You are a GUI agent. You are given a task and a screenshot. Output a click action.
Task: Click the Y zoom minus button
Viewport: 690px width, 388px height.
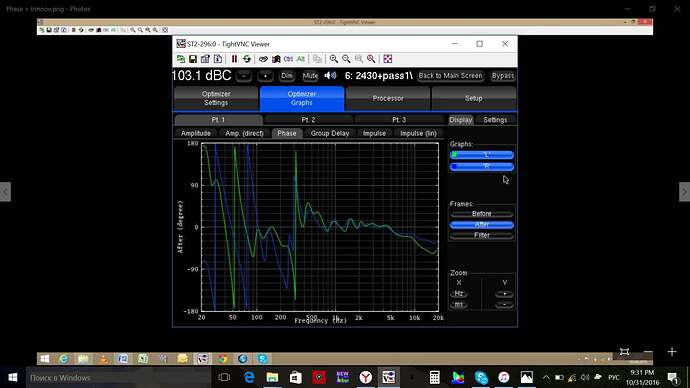[x=504, y=304]
